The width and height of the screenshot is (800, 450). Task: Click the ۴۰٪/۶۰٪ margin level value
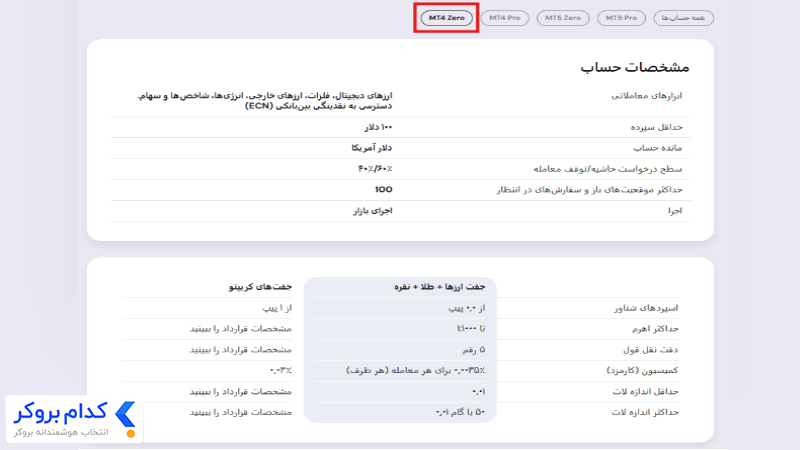(375, 169)
